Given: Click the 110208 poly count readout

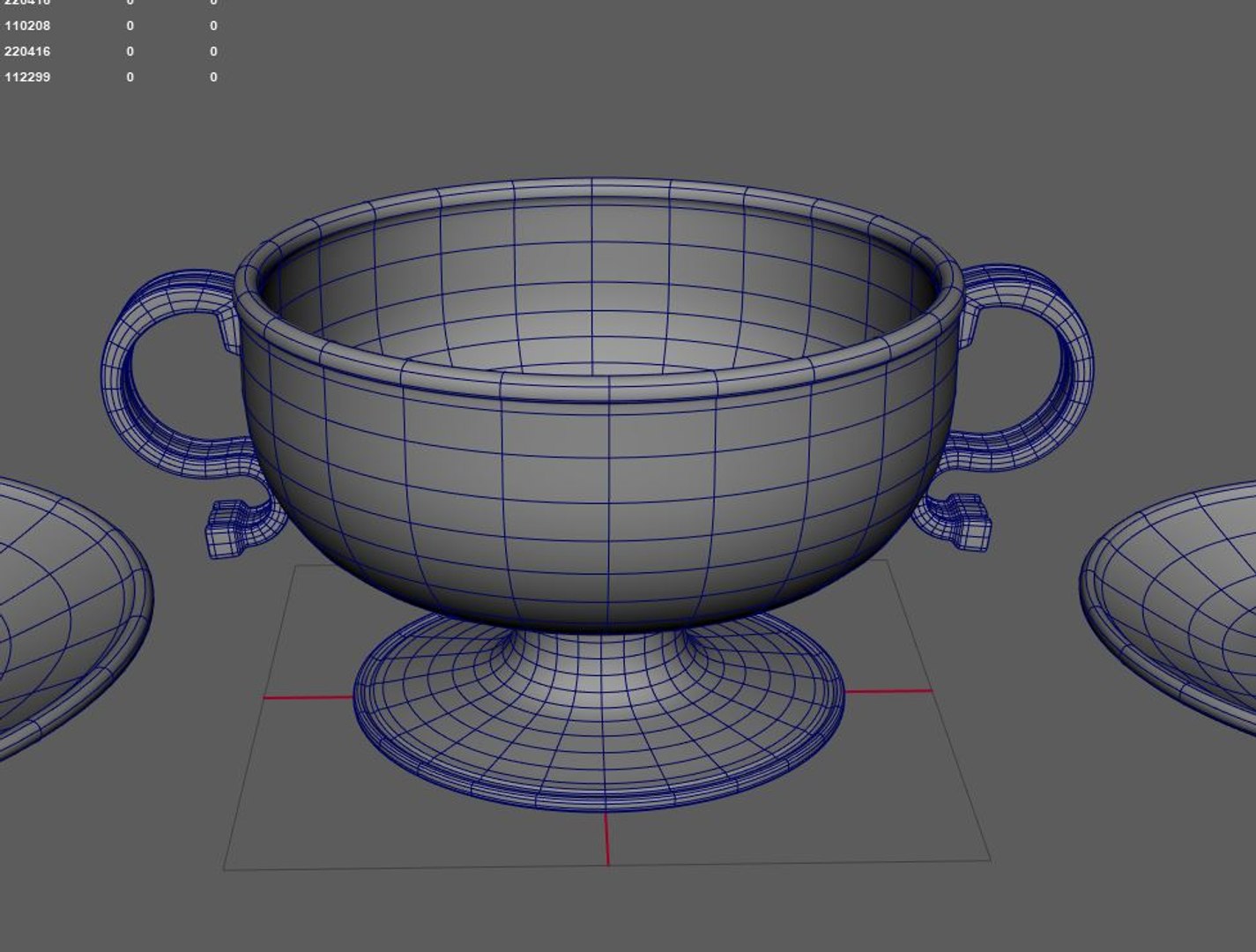Looking at the screenshot, I should click(x=27, y=26).
